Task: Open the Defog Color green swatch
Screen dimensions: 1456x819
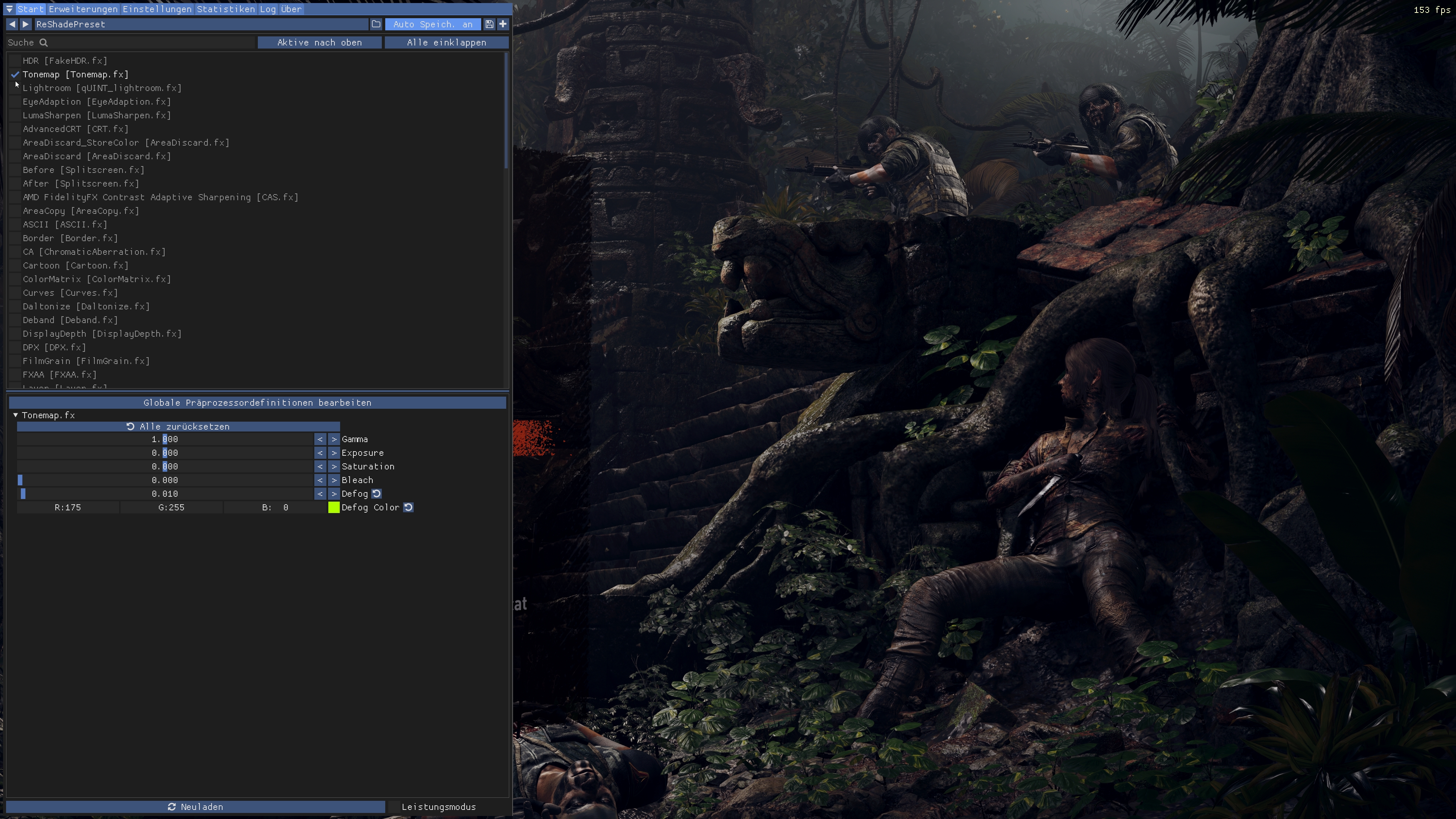Action: (334, 508)
